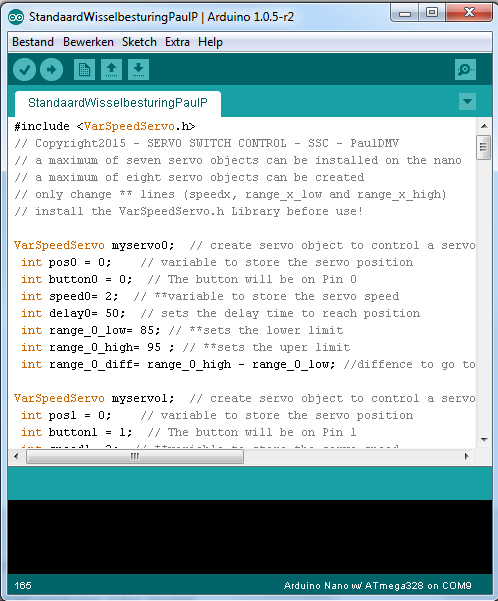Viewport: 498px width, 601px height.
Task: Open the Sketch menu
Action: pos(139,42)
